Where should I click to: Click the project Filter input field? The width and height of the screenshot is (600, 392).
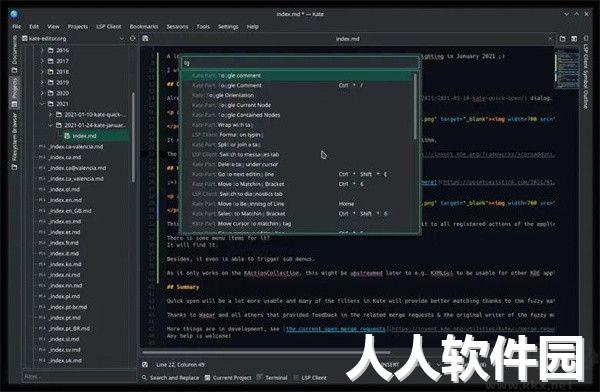tap(79, 377)
